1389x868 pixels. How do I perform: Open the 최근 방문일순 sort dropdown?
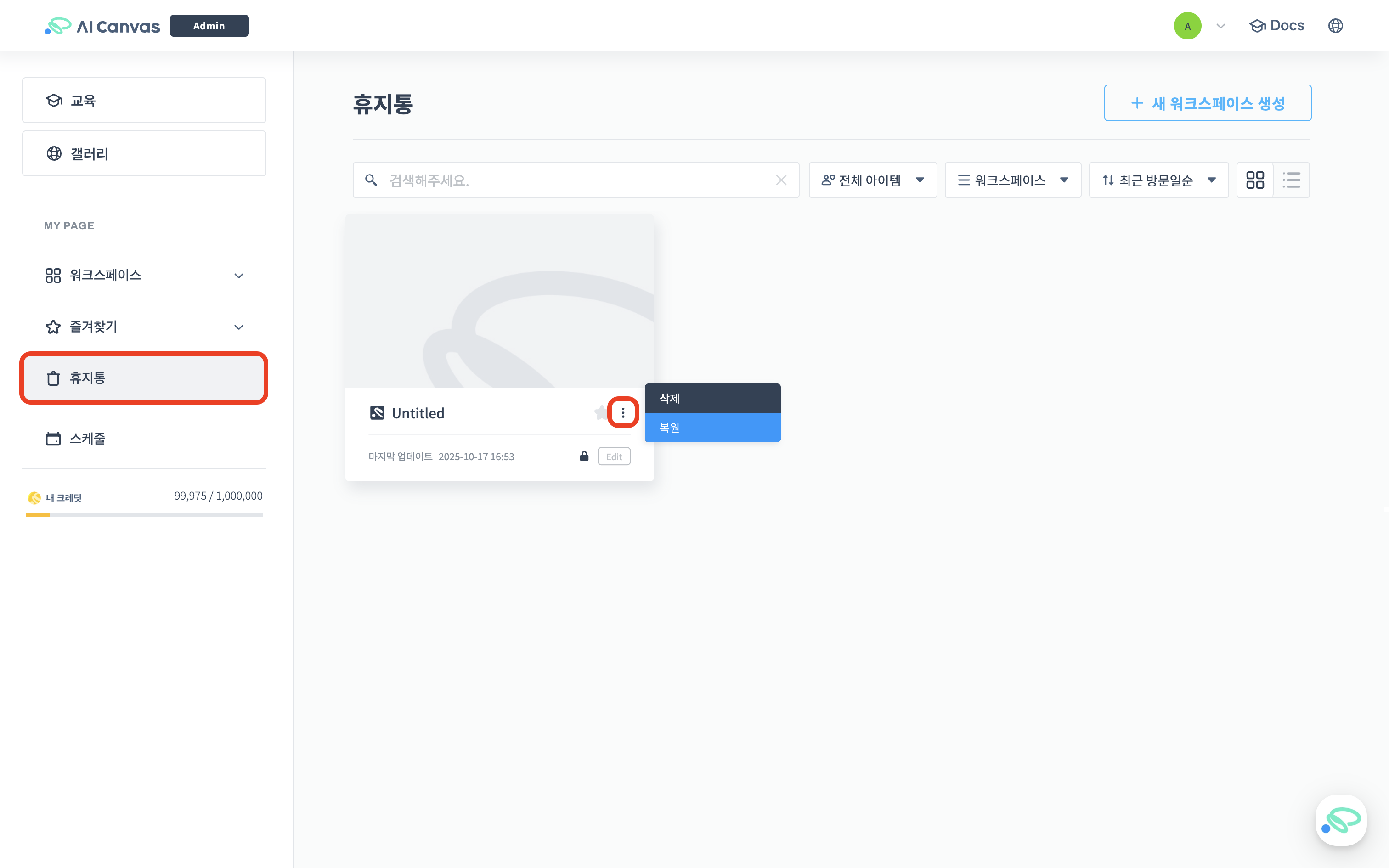(x=1158, y=180)
